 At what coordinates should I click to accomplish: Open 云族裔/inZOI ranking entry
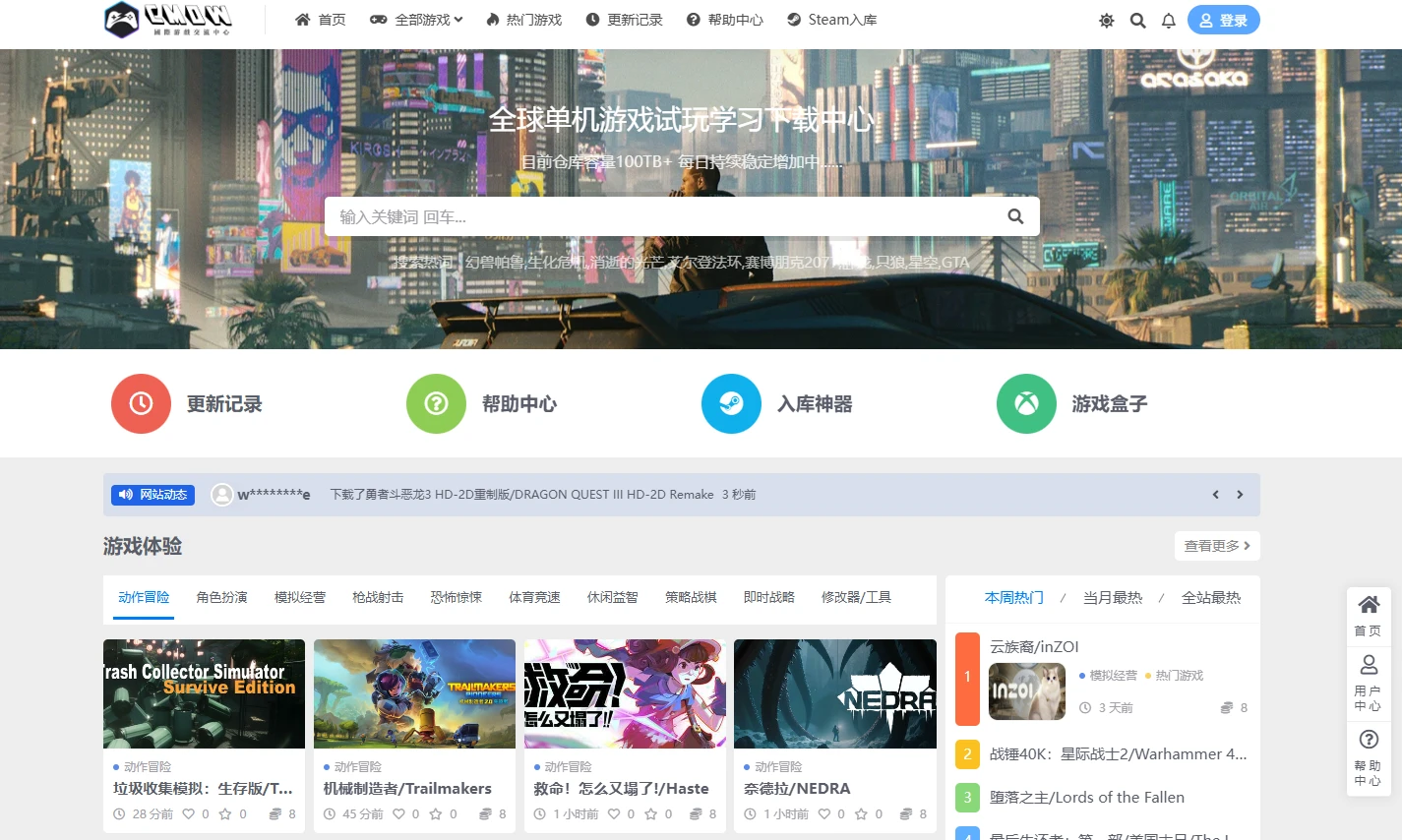pos(1034,646)
